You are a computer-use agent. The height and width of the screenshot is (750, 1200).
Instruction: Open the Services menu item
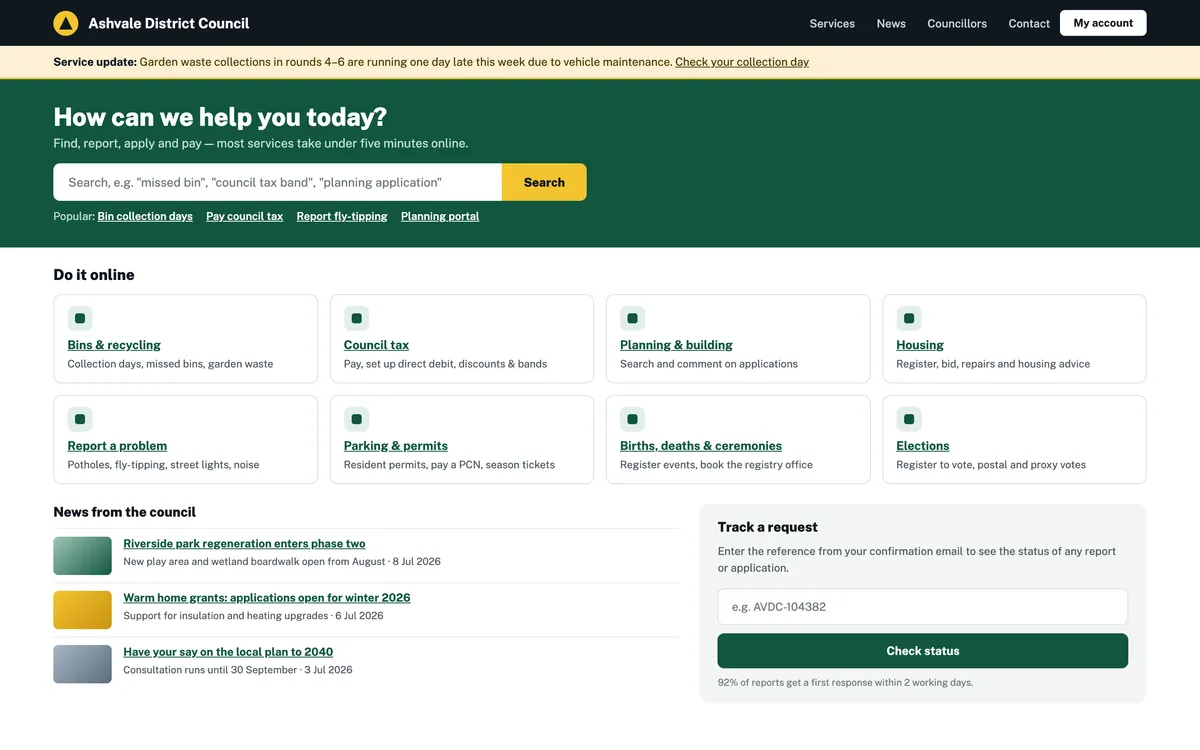click(x=832, y=23)
